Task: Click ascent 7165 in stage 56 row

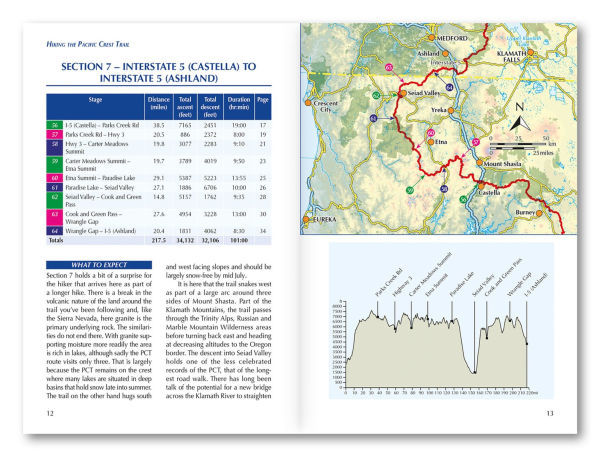Action: pos(185,125)
